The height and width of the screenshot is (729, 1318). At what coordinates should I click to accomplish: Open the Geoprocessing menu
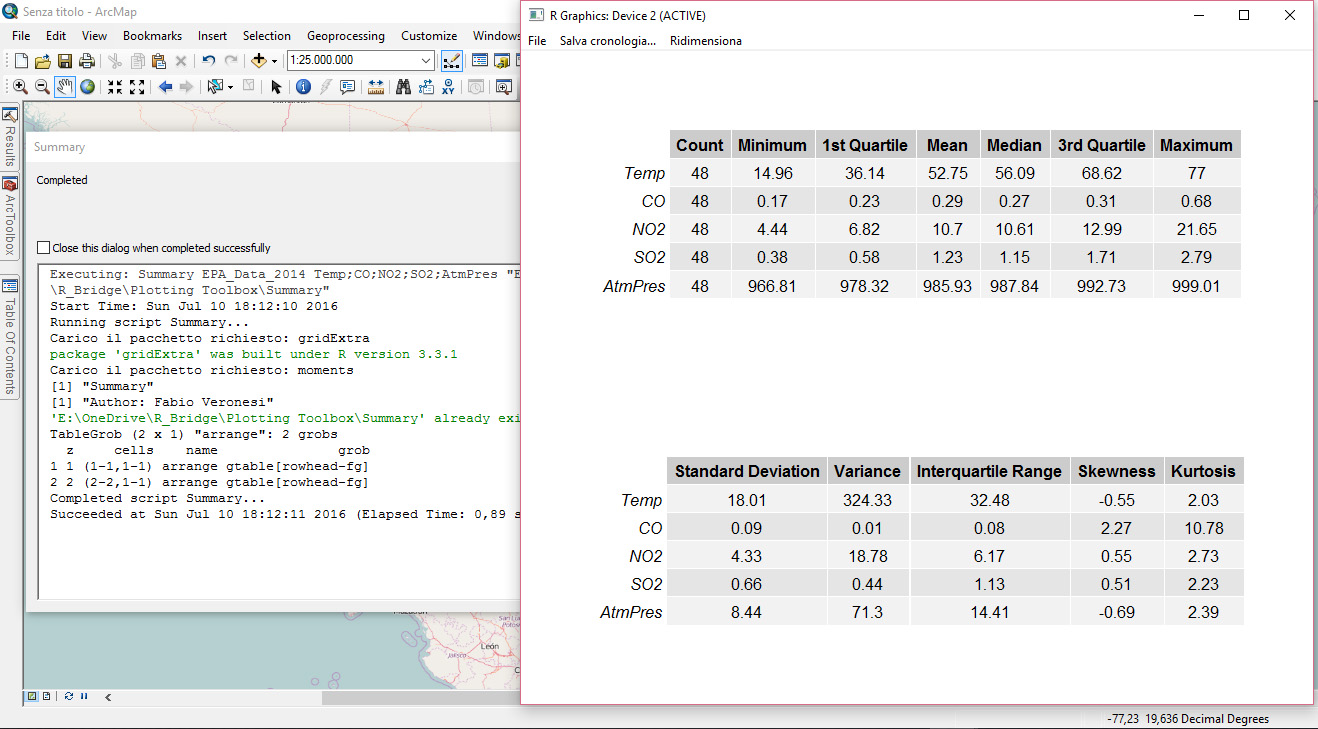346,36
